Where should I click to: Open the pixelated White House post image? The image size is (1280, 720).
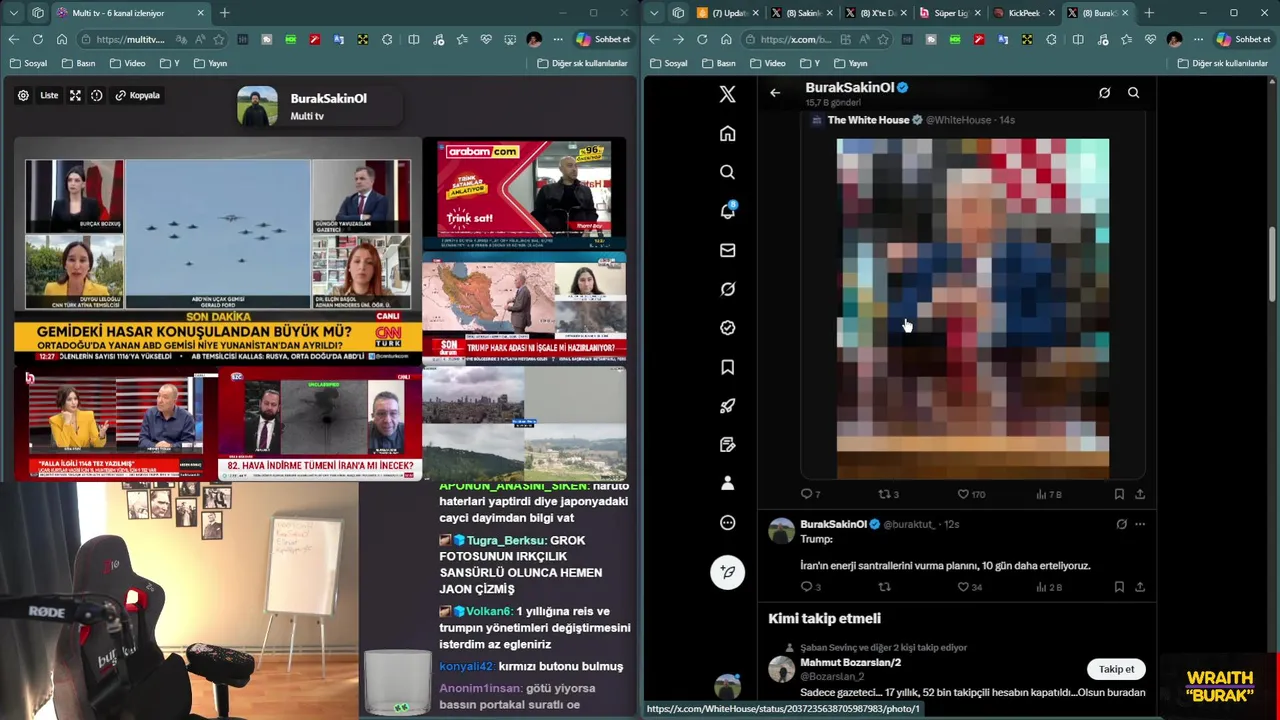[973, 309]
